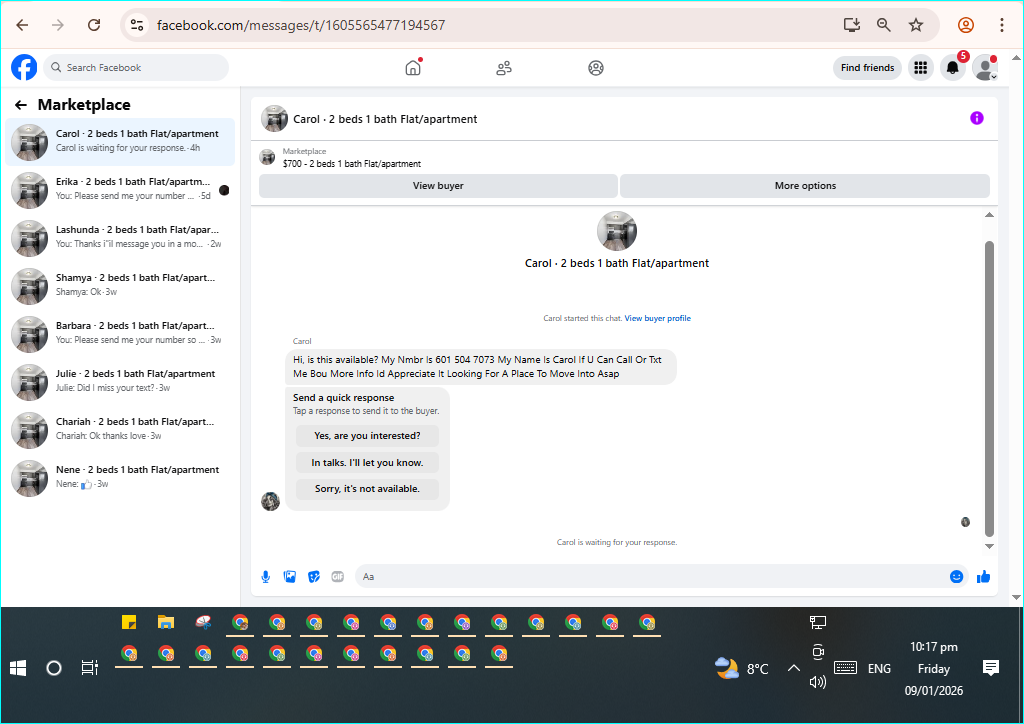
Task: Click the address bar URL
Action: (x=301, y=25)
